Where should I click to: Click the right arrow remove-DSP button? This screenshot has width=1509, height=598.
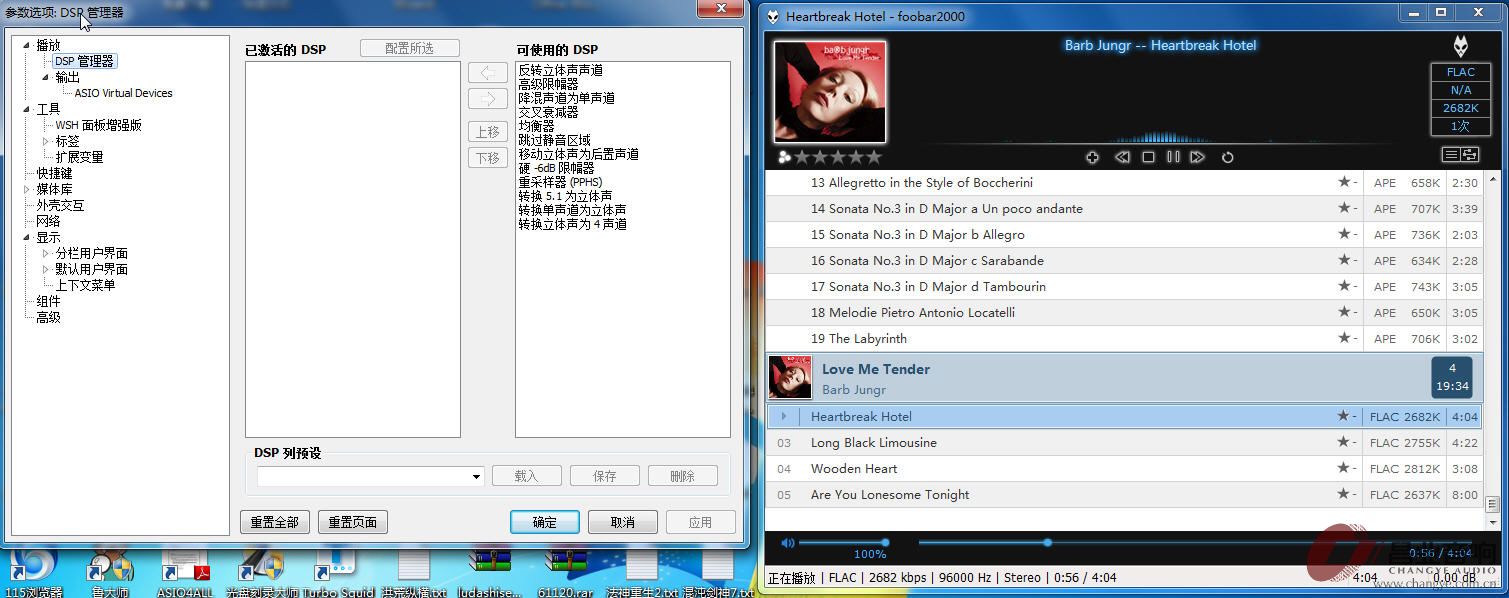pos(488,99)
